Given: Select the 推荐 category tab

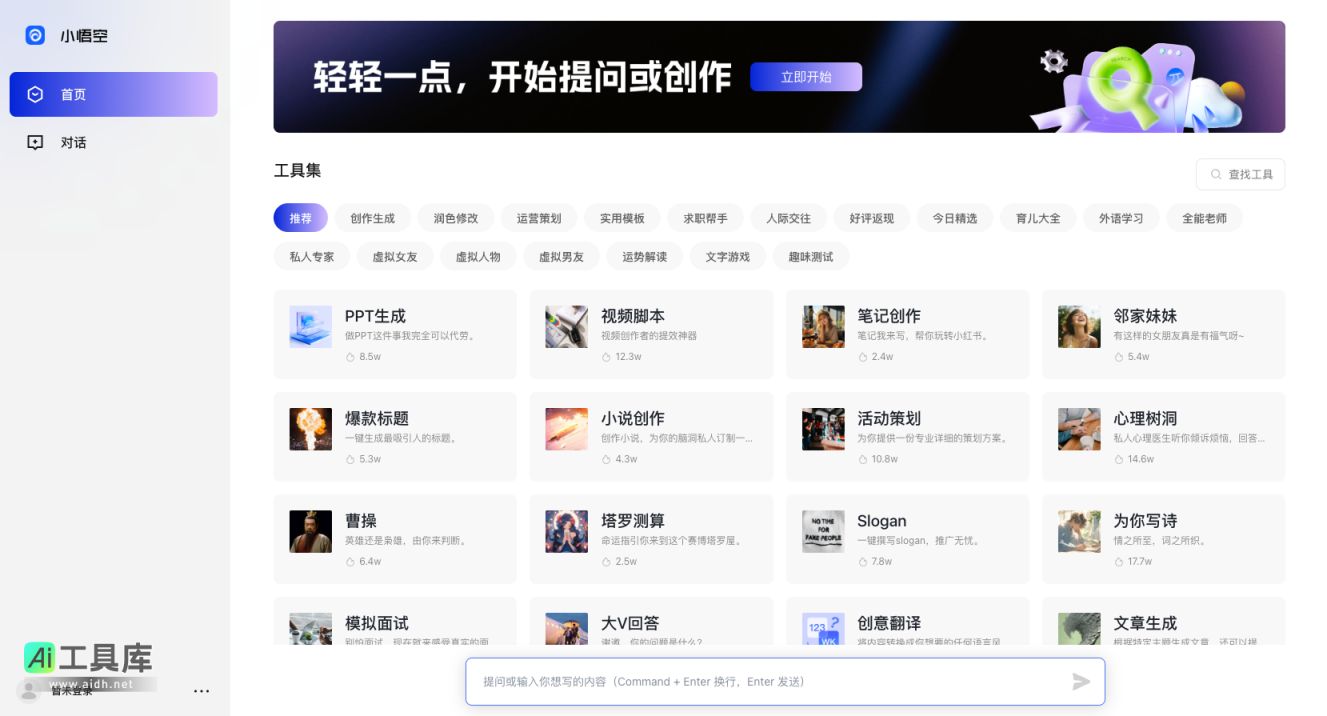Looking at the screenshot, I should (300, 217).
